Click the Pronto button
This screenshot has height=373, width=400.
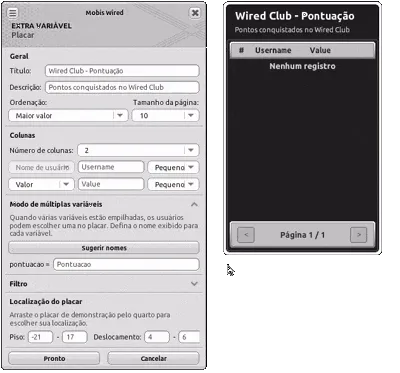click(54, 359)
